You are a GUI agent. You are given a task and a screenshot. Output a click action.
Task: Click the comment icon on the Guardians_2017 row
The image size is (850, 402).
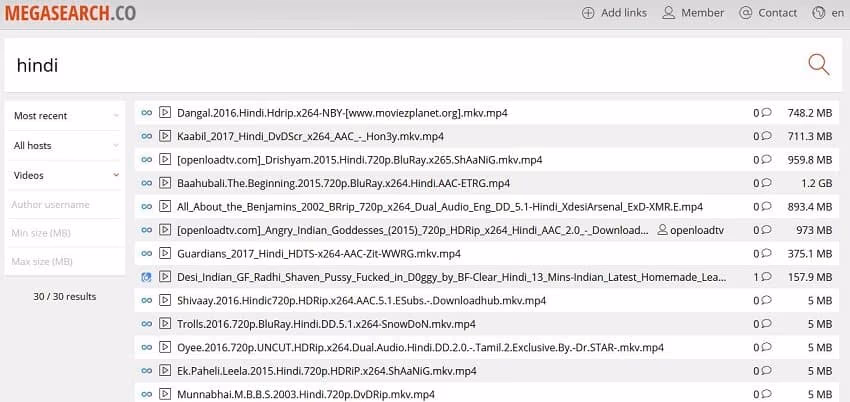pos(766,253)
